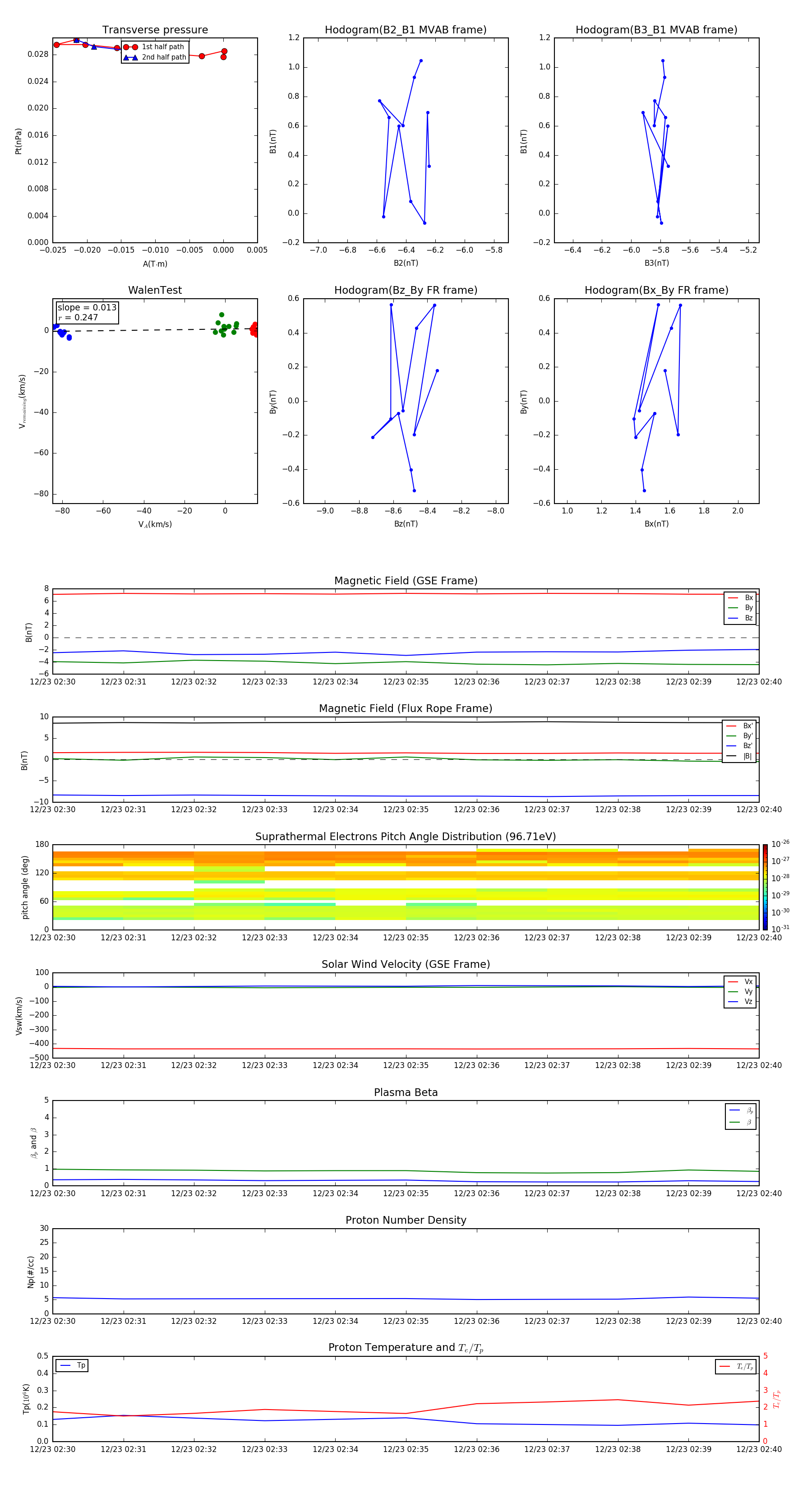The height and width of the screenshot is (1489, 812).
Task: Select the "Bx'" legend entry
Action: (740, 726)
